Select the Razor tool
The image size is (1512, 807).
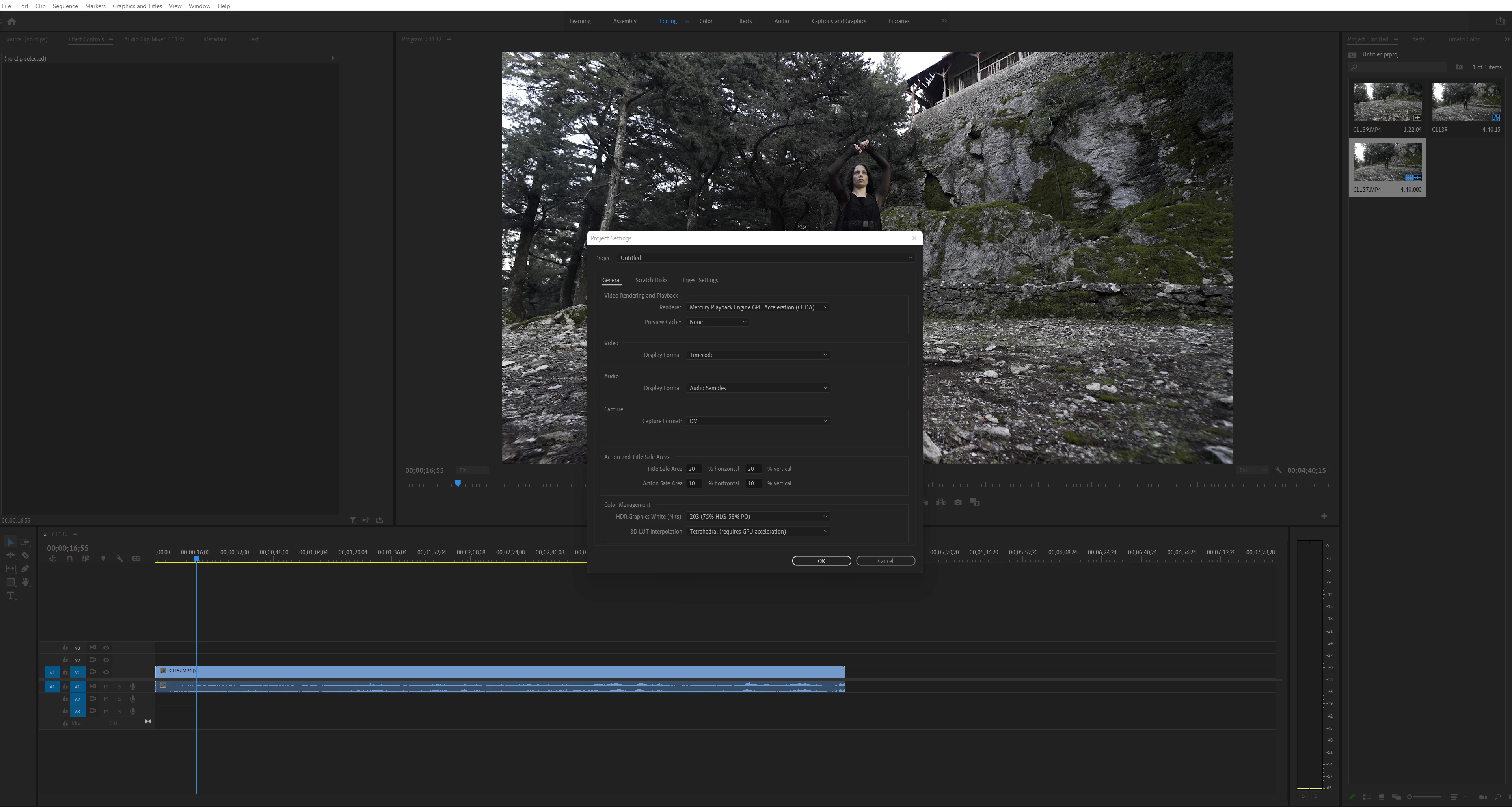(25, 555)
